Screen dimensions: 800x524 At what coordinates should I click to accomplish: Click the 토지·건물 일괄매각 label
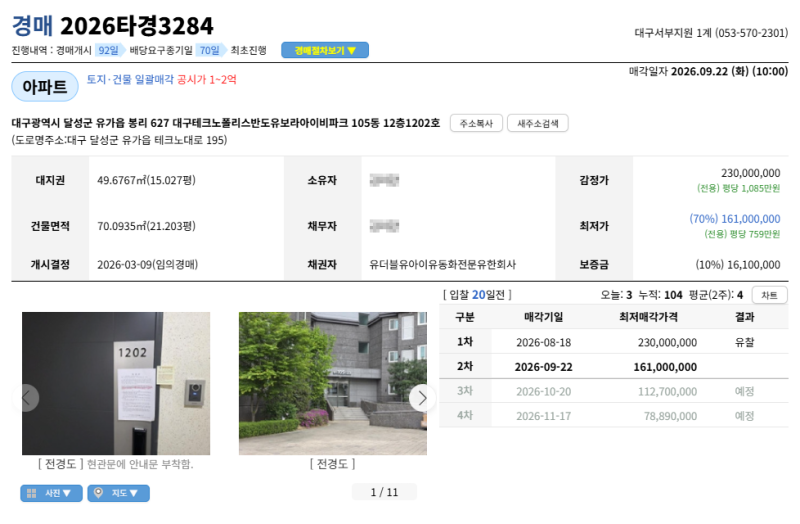(130, 79)
